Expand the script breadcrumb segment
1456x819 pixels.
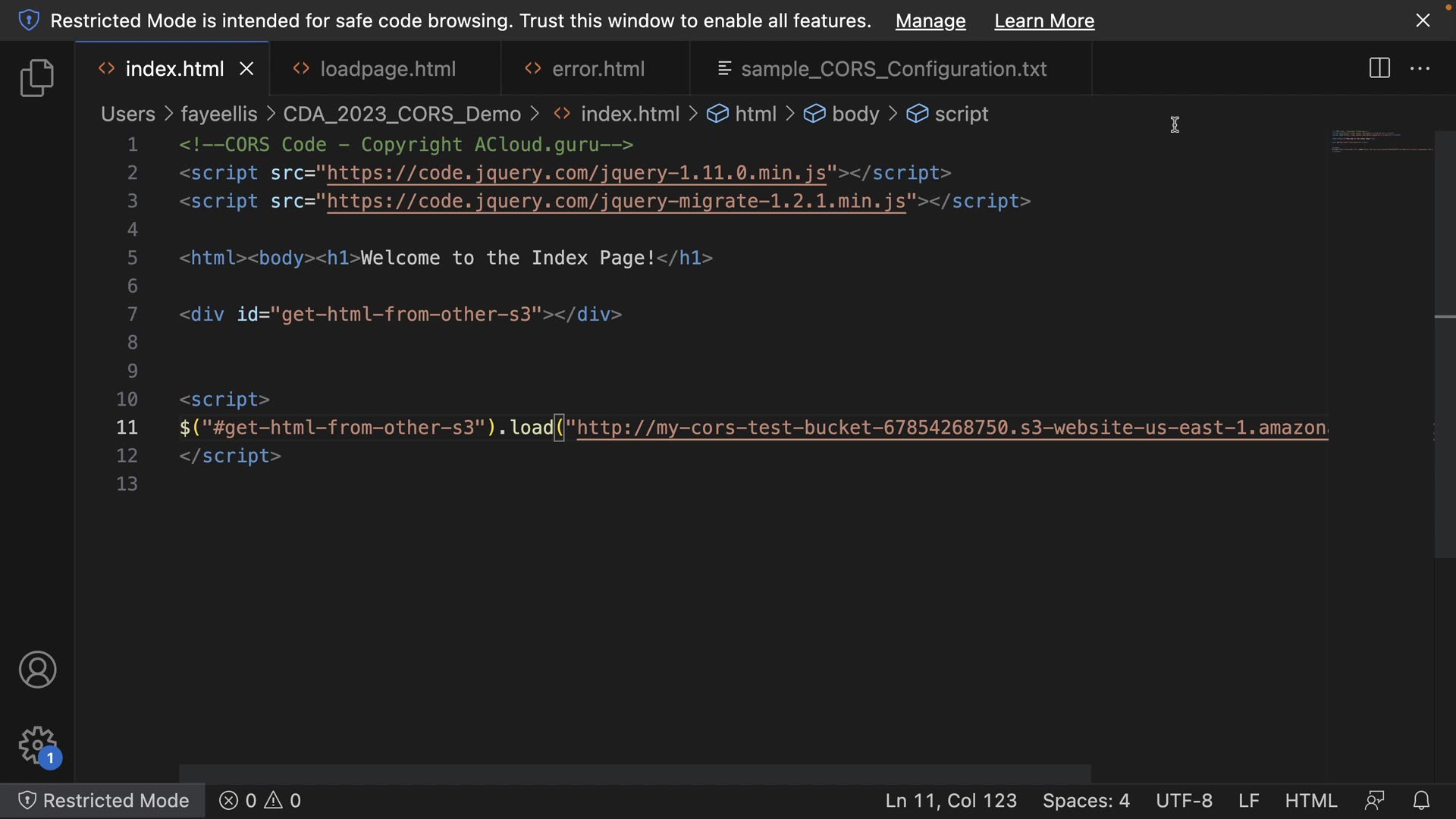pos(961,114)
